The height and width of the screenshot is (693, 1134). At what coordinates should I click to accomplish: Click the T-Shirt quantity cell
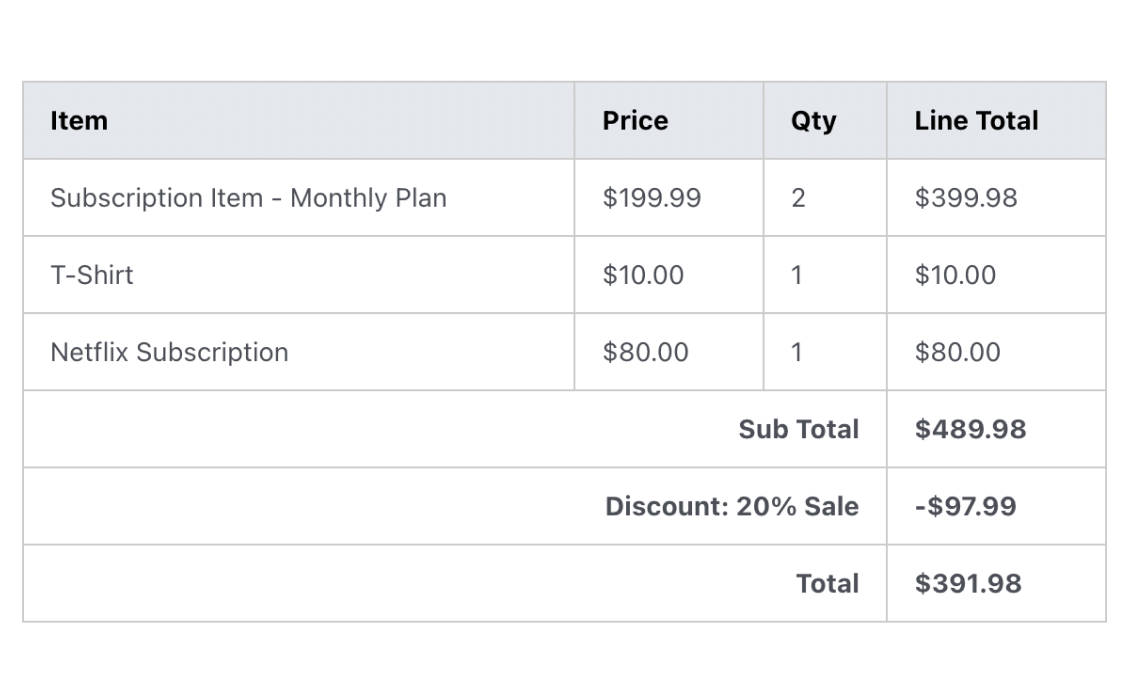[797, 275]
